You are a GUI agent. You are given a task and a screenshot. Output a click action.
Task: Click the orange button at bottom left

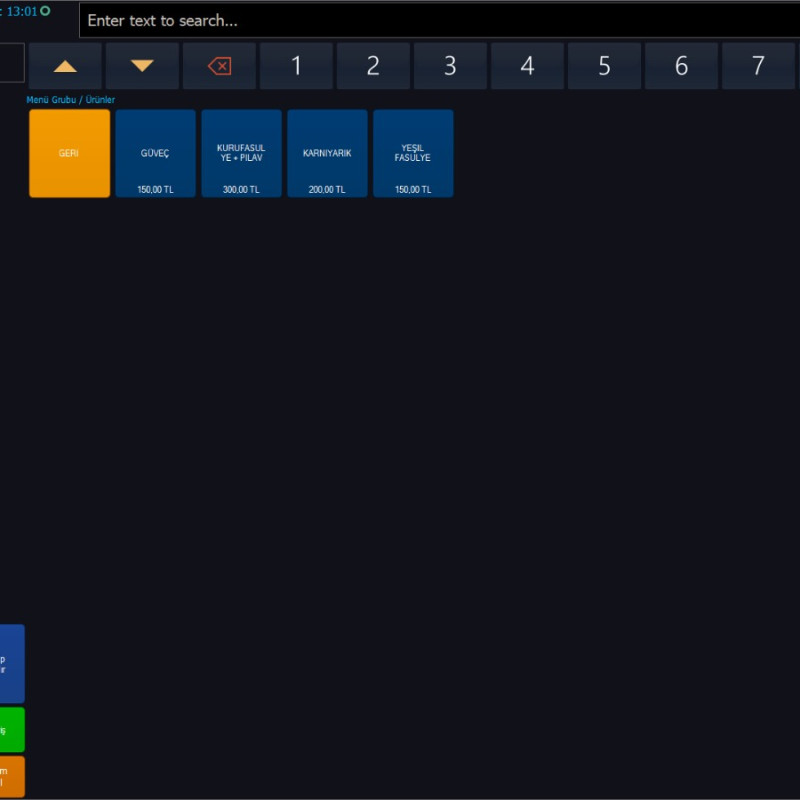tap(11, 777)
